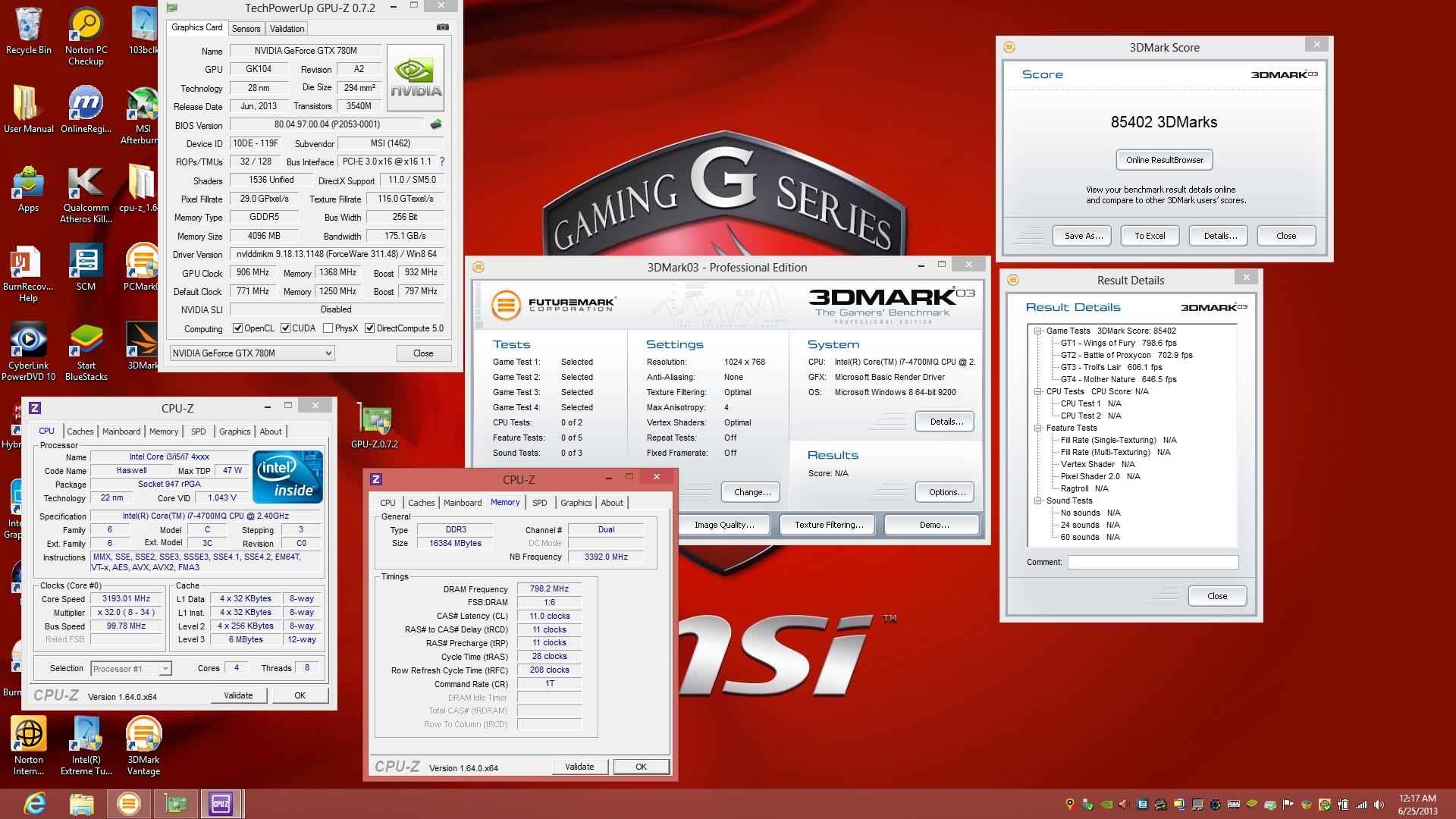This screenshot has width=1456, height=819.
Task: Click Validate in CPU-Z memory window
Action: [x=579, y=767]
